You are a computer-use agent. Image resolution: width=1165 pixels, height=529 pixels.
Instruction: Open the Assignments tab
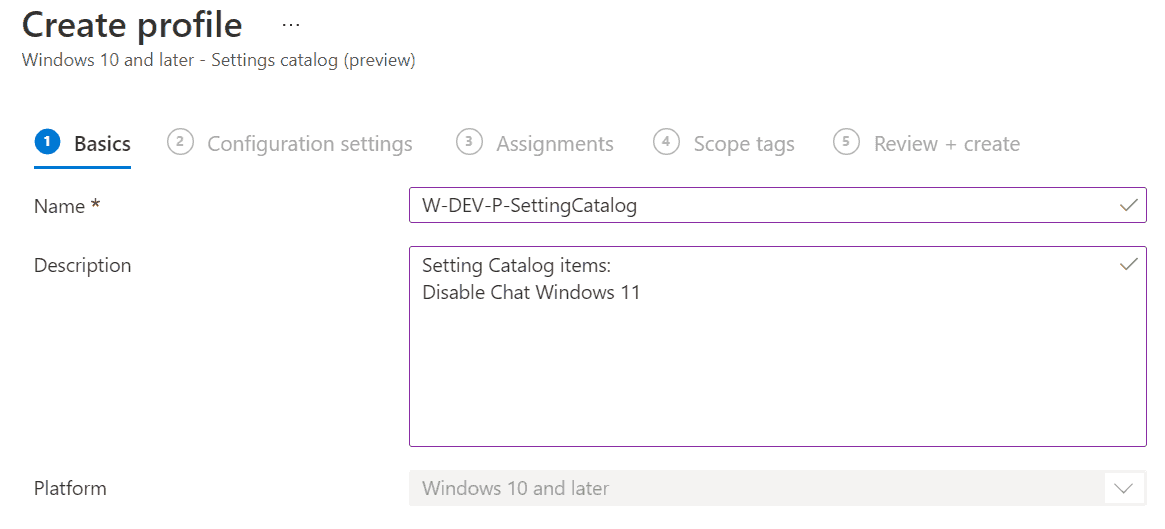[554, 144]
